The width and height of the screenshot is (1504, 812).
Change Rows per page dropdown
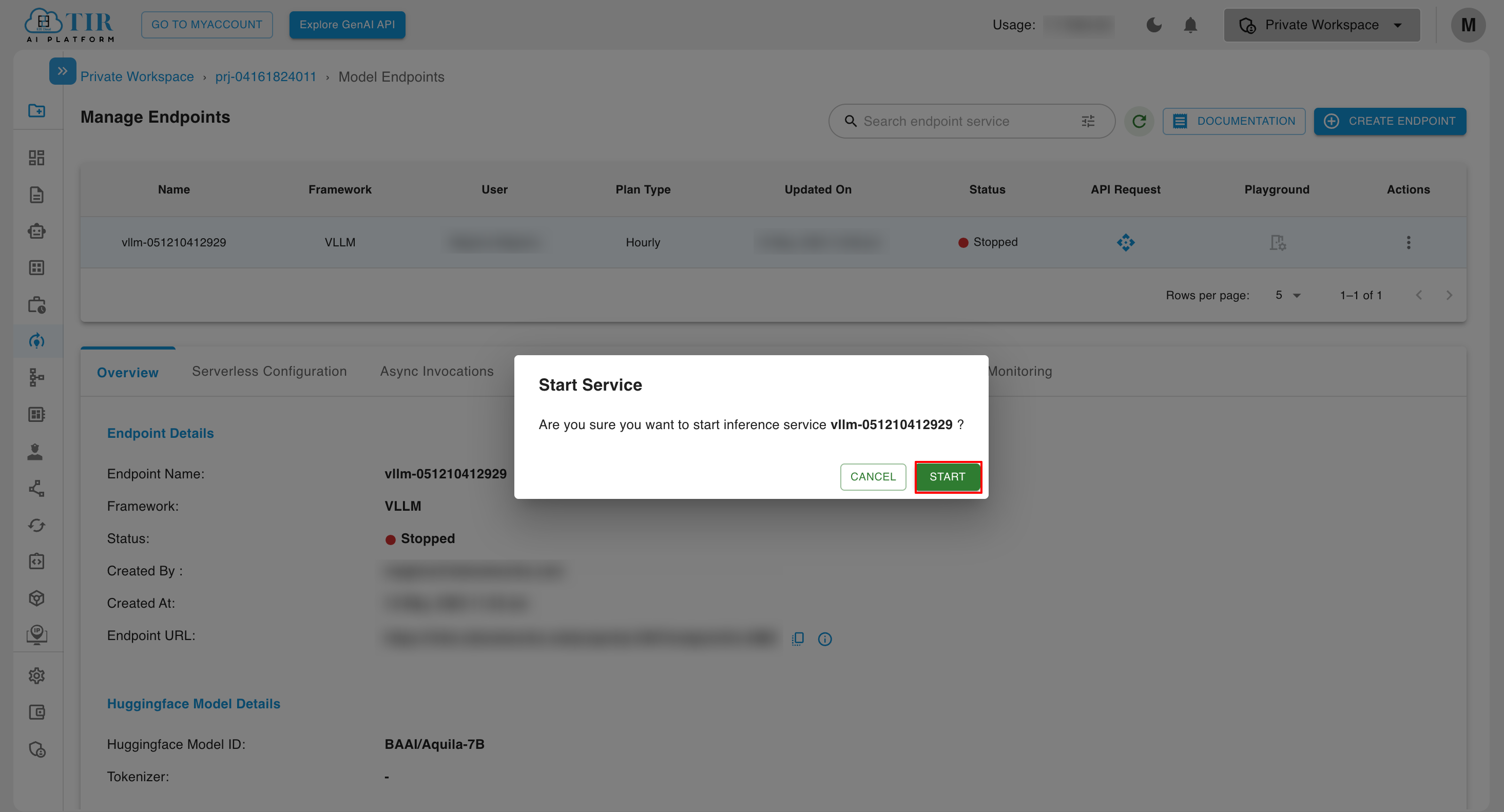pyautogui.click(x=1288, y=295)
